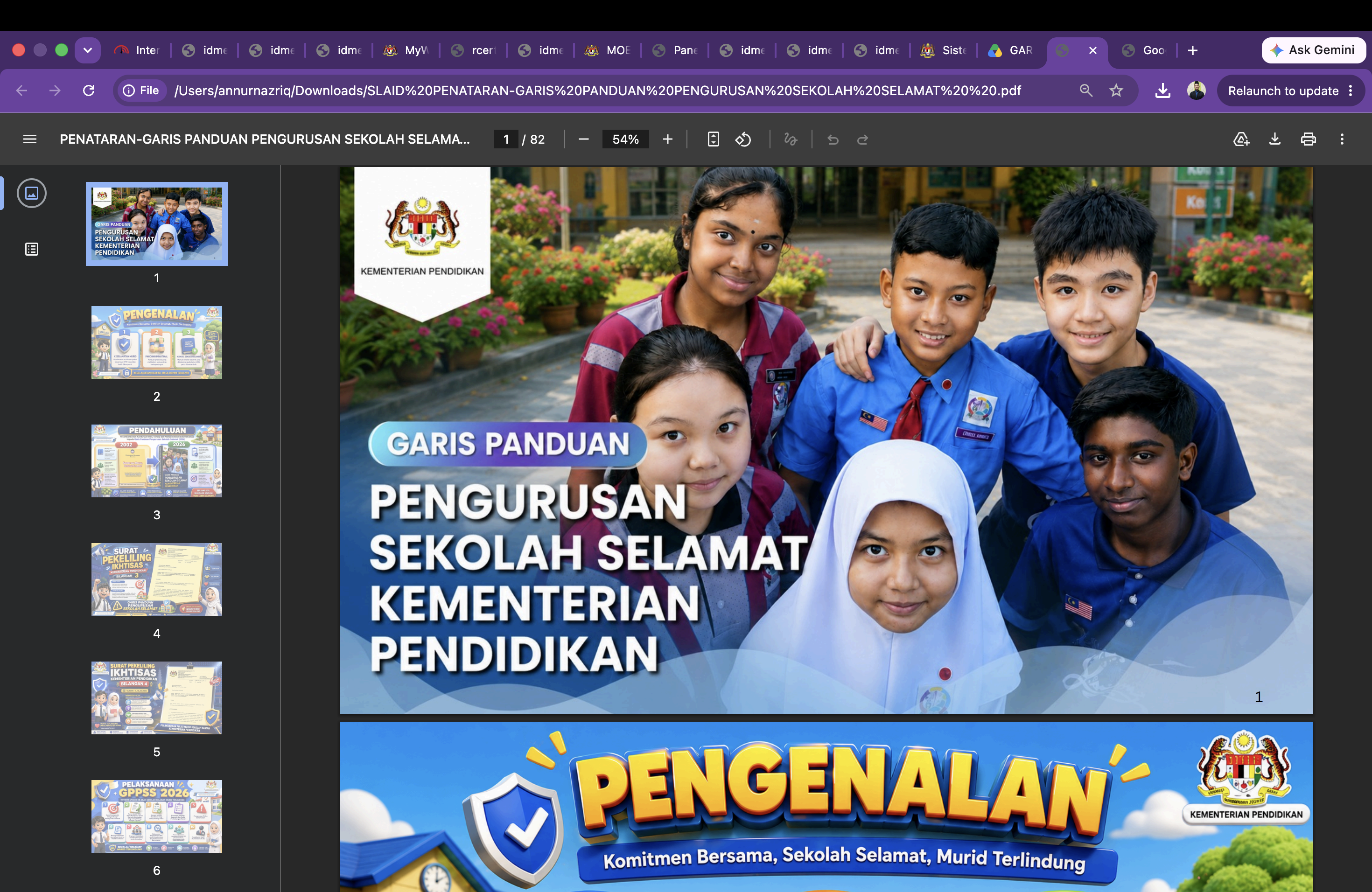Click the page number input field
Image resolution: width=1372 pixels, height=892 pixels.
506,139
